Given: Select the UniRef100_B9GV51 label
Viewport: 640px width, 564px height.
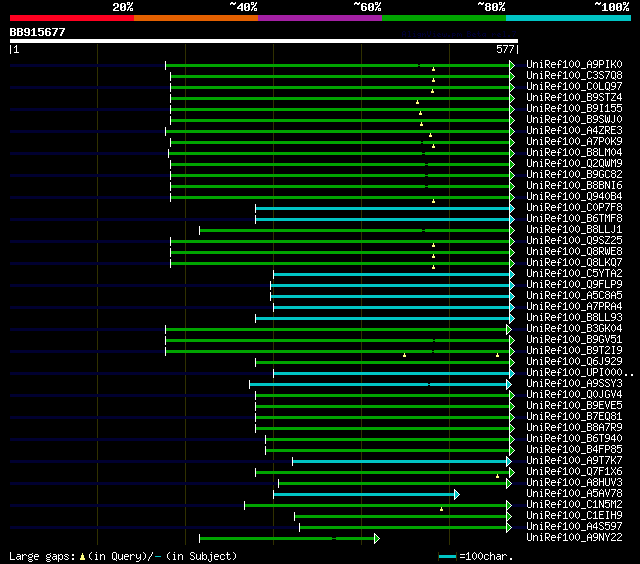Looking at the screenshot, I should pyautogui.click(x=574, y=340).
